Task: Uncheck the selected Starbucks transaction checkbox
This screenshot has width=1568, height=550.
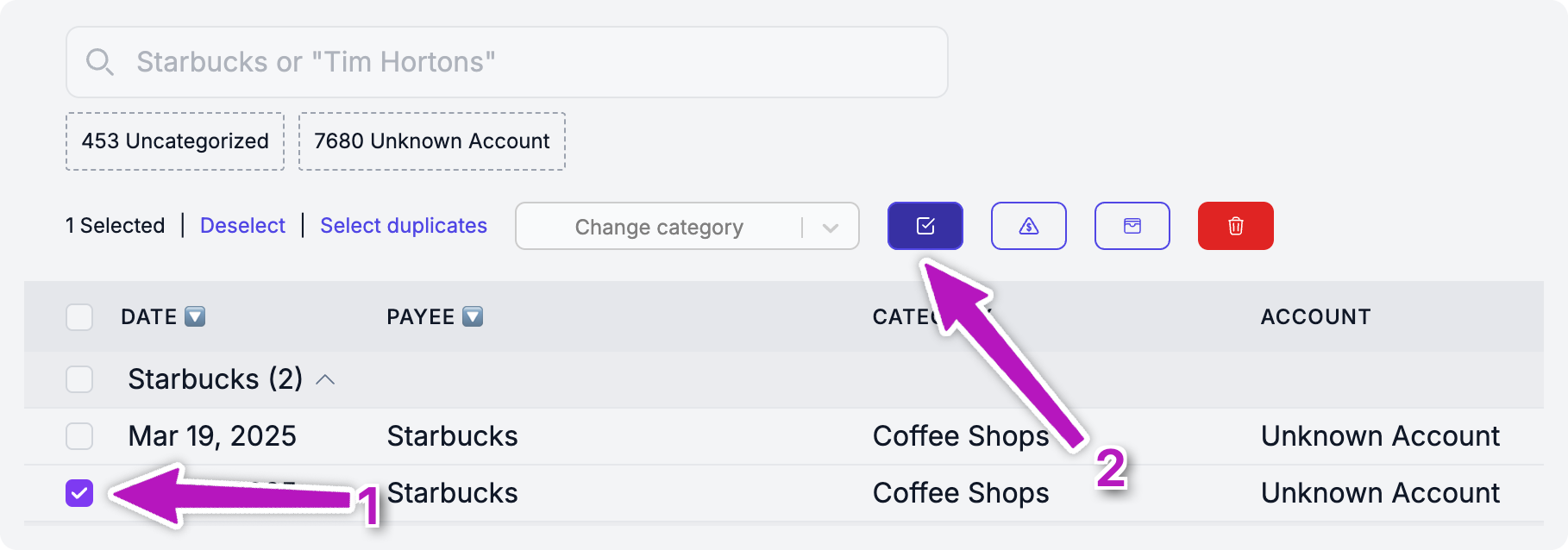Action: point(79,493)
